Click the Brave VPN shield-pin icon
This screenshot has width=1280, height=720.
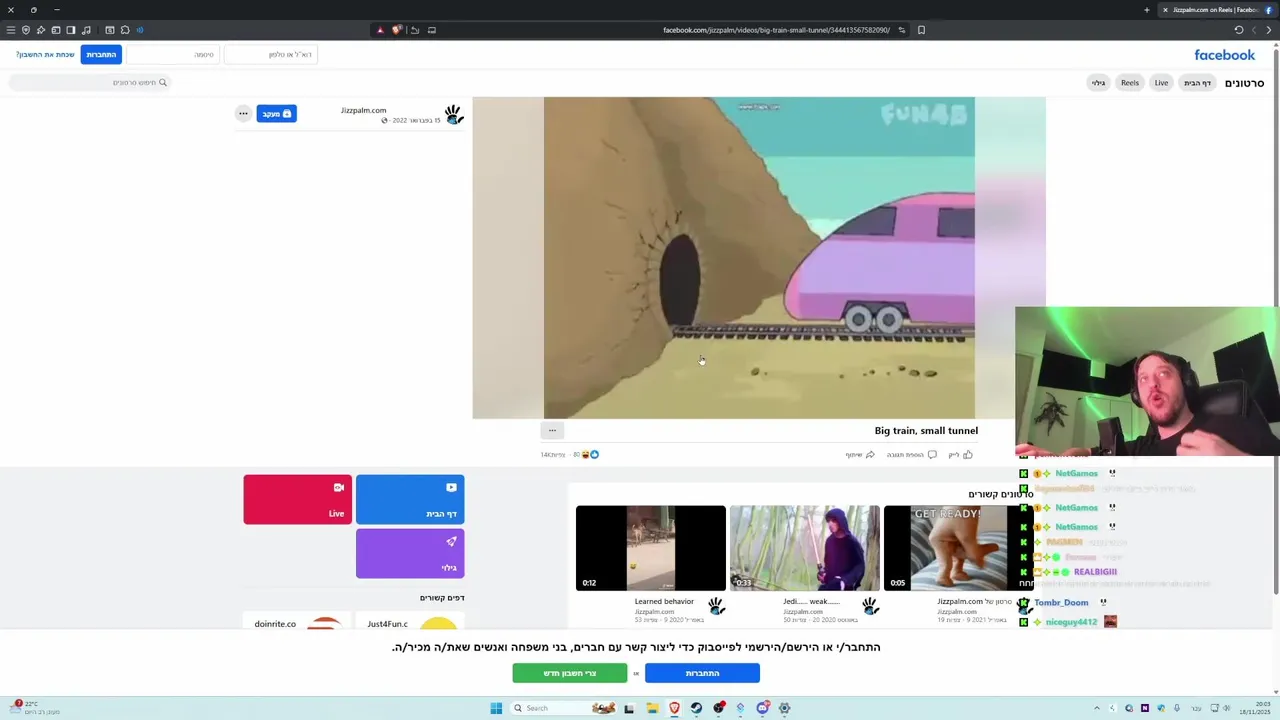pyautogui.click(x=26, y=30)
